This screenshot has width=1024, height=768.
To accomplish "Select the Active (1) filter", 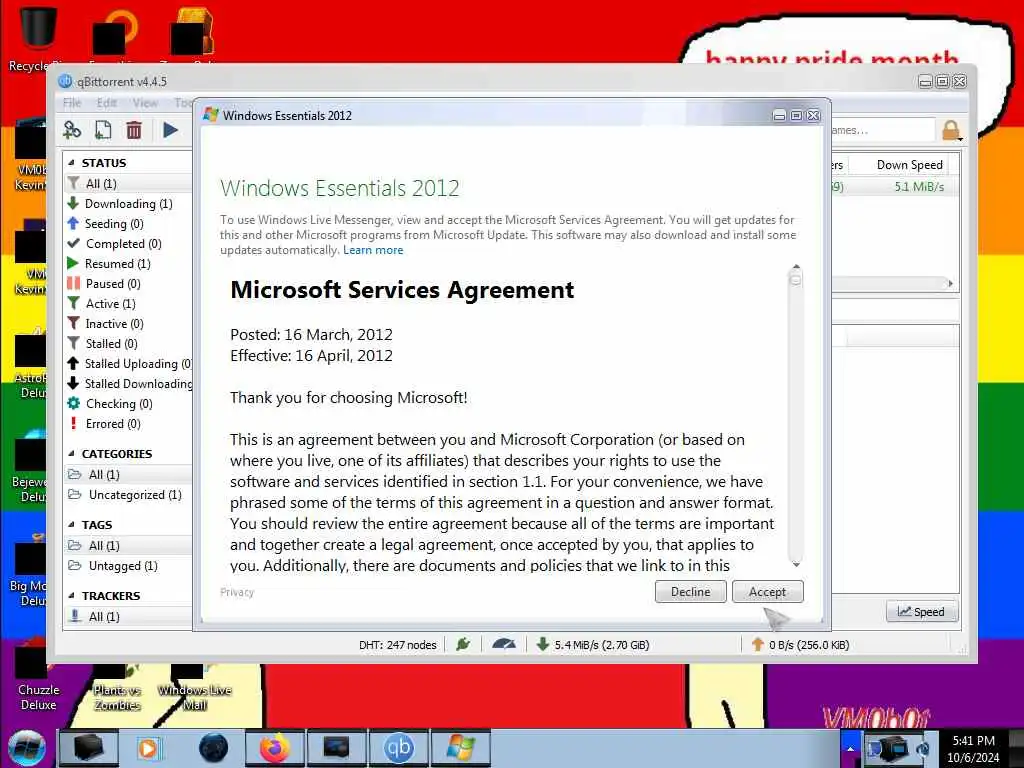I will tap(129, 304).
